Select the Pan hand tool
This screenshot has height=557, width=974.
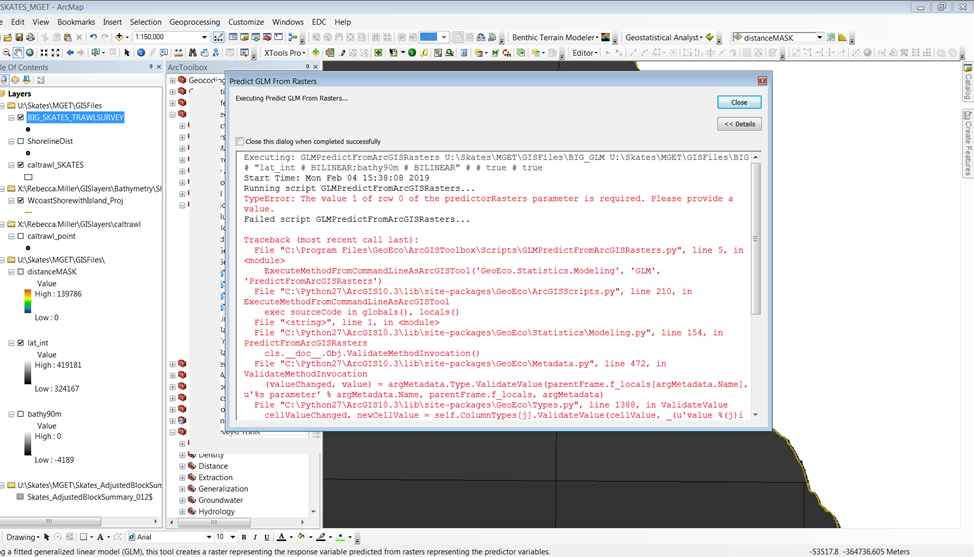pos(18,53)
